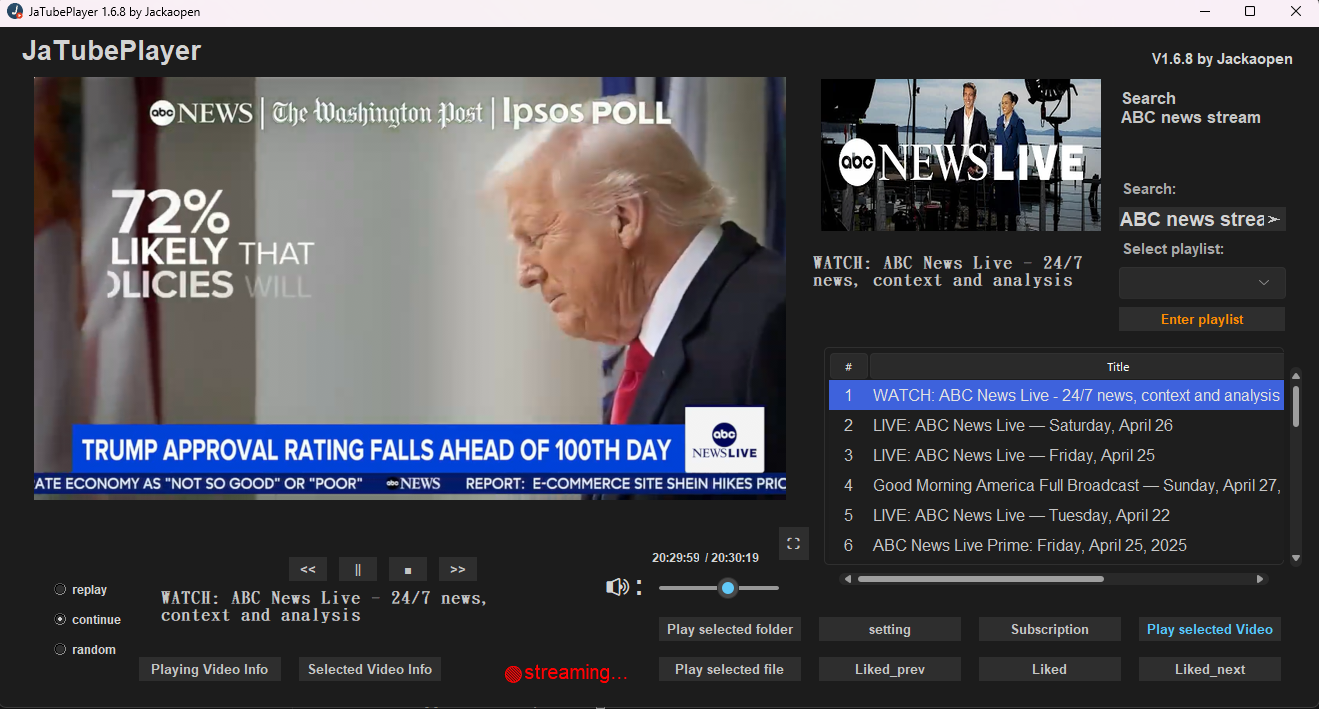Toggle fullscreen with the expand icon
Image resolution: width=1319 pixels, height=709 pixels.
click(x=794, y=544)
